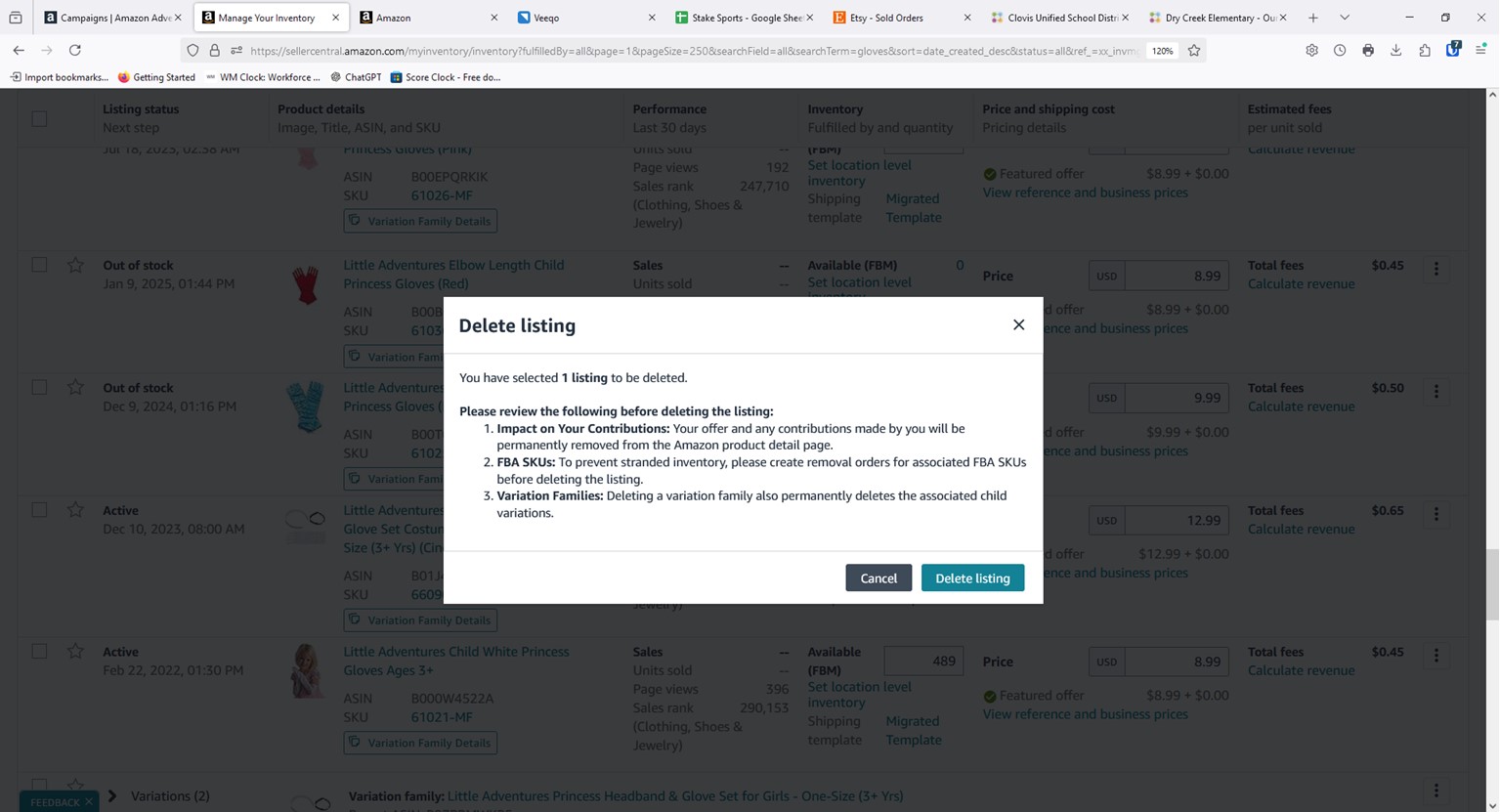Screen dimensions: 1500x812
Task: Open extensions puzzle icon
Action: point(1425,50)
